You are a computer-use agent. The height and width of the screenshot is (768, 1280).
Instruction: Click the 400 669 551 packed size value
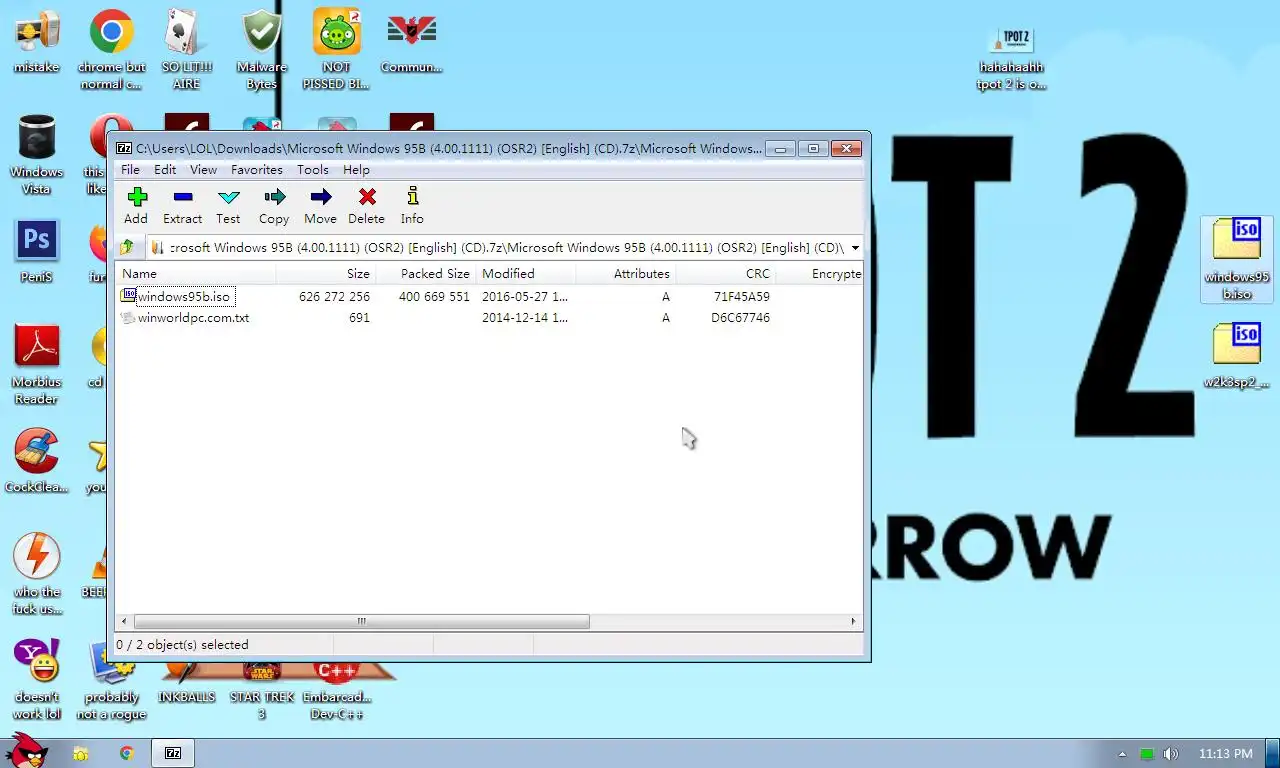click(x=434, y=297)
